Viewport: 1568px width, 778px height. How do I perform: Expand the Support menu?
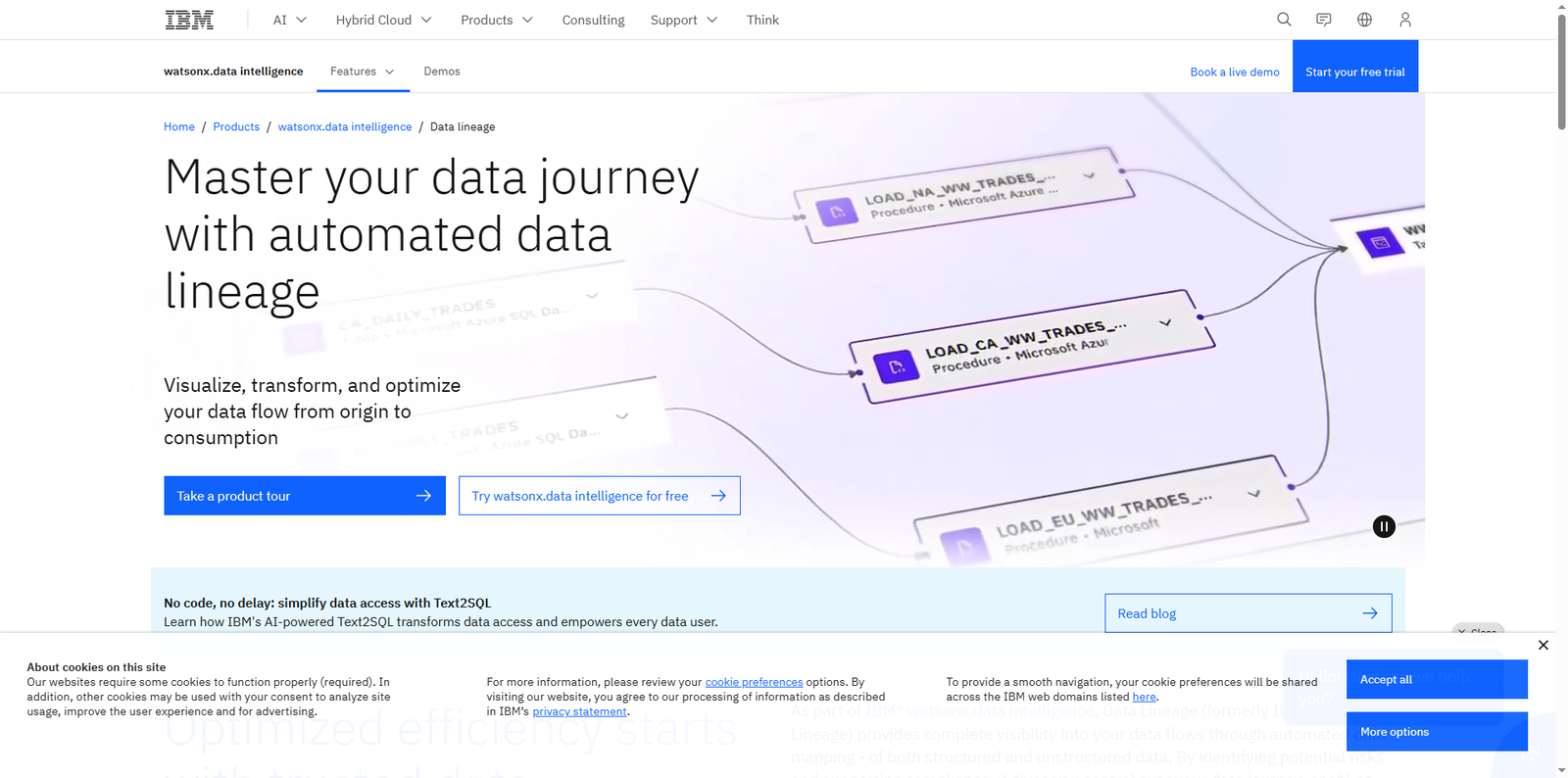coord(684,20)
